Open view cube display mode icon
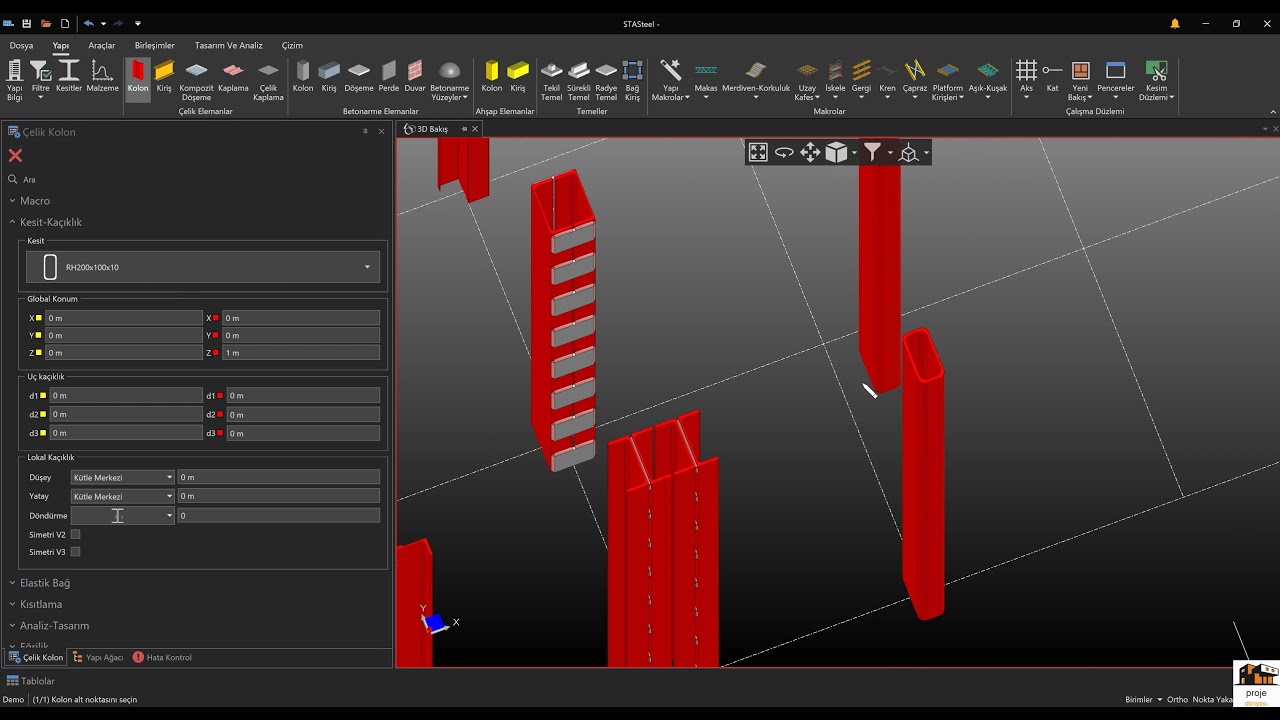1280x720 pixels. [836, 152]
